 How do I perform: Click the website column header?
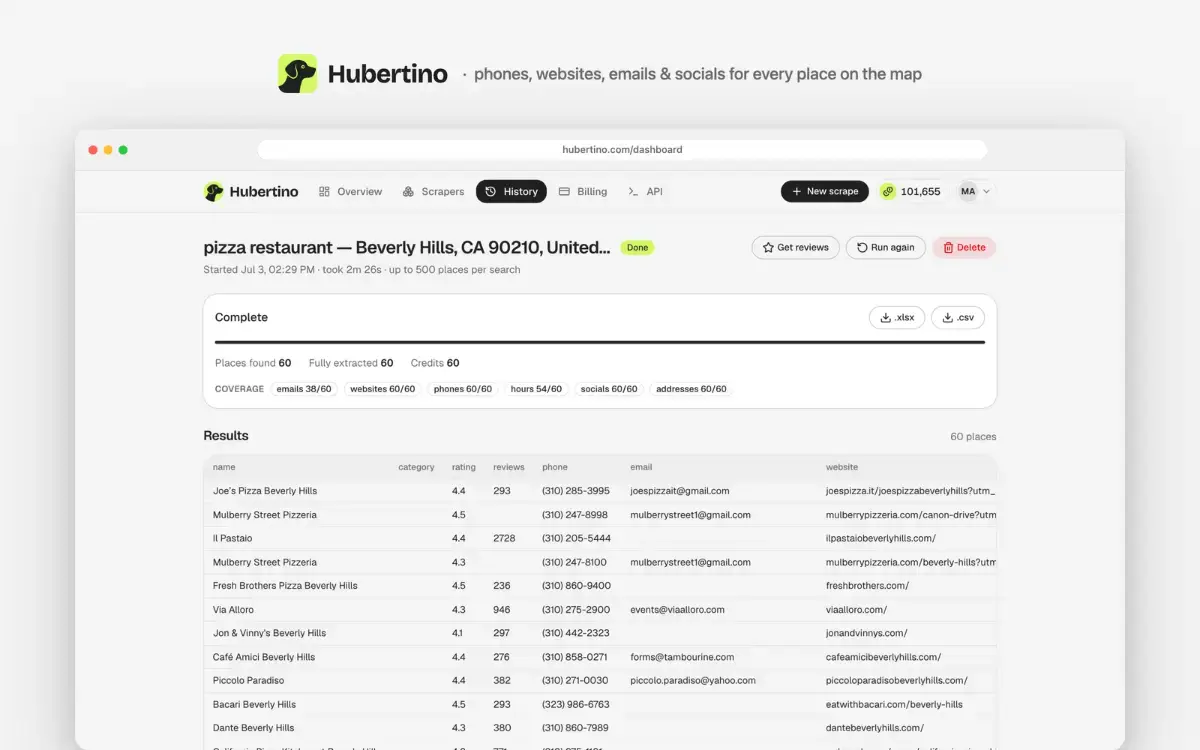[x=842, y=467]
